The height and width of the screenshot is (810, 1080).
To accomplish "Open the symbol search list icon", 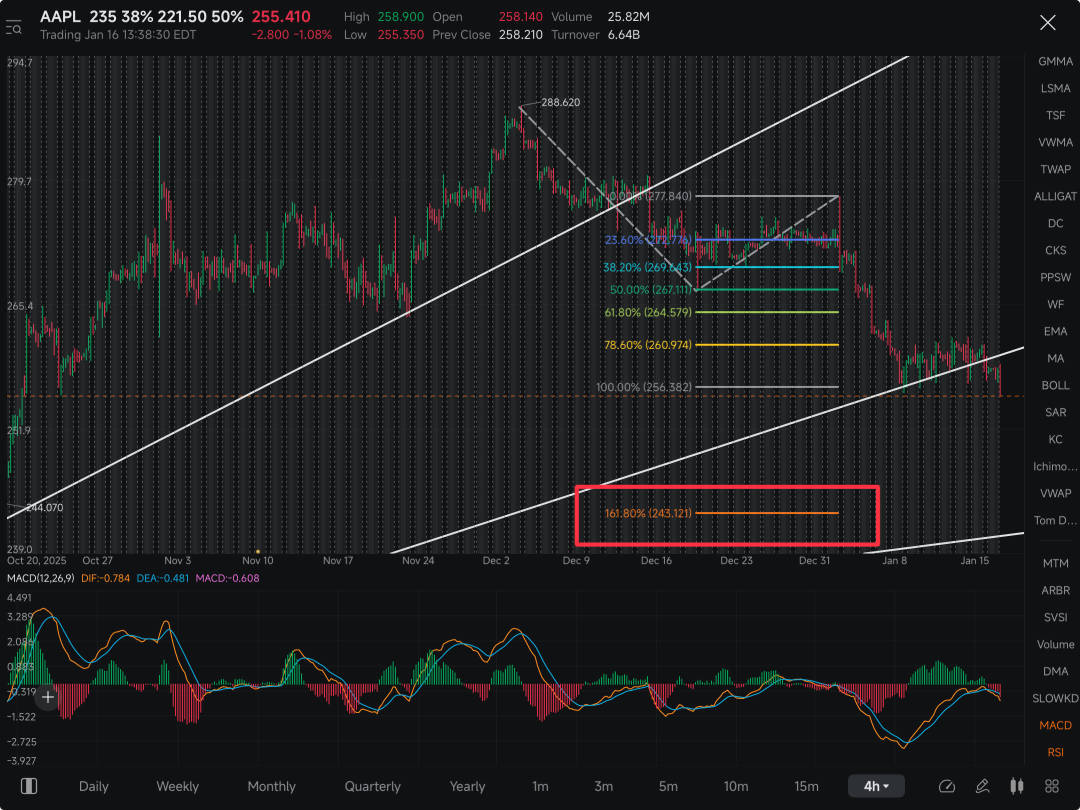I will pos(14,28).
